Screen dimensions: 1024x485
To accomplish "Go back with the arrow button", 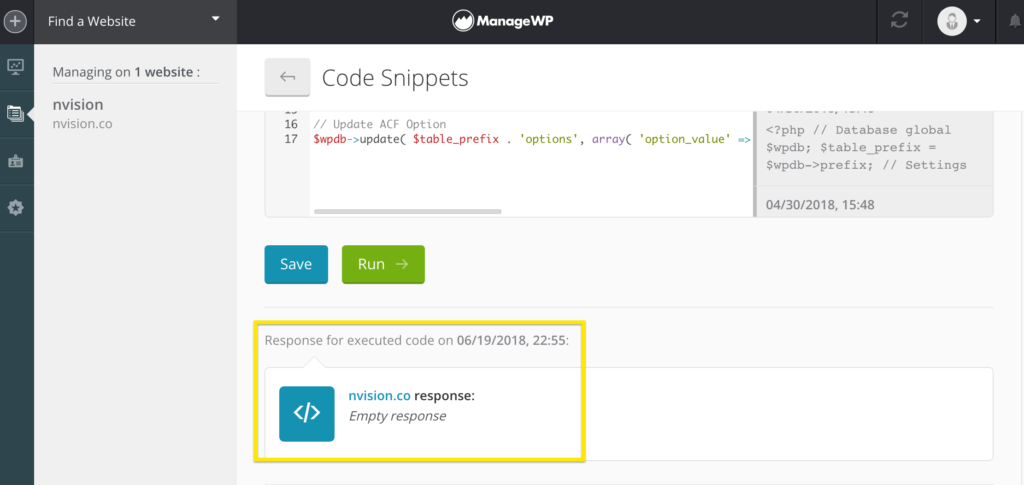I will tap(287, 77).
